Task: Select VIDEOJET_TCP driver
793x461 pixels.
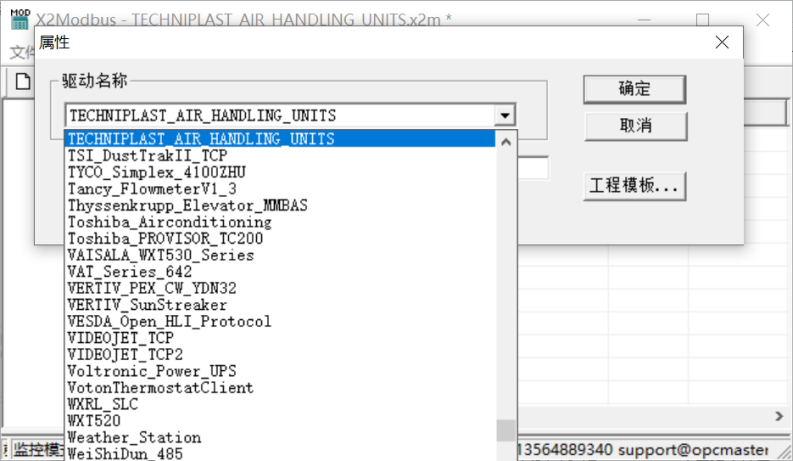Action: [281, 338]
